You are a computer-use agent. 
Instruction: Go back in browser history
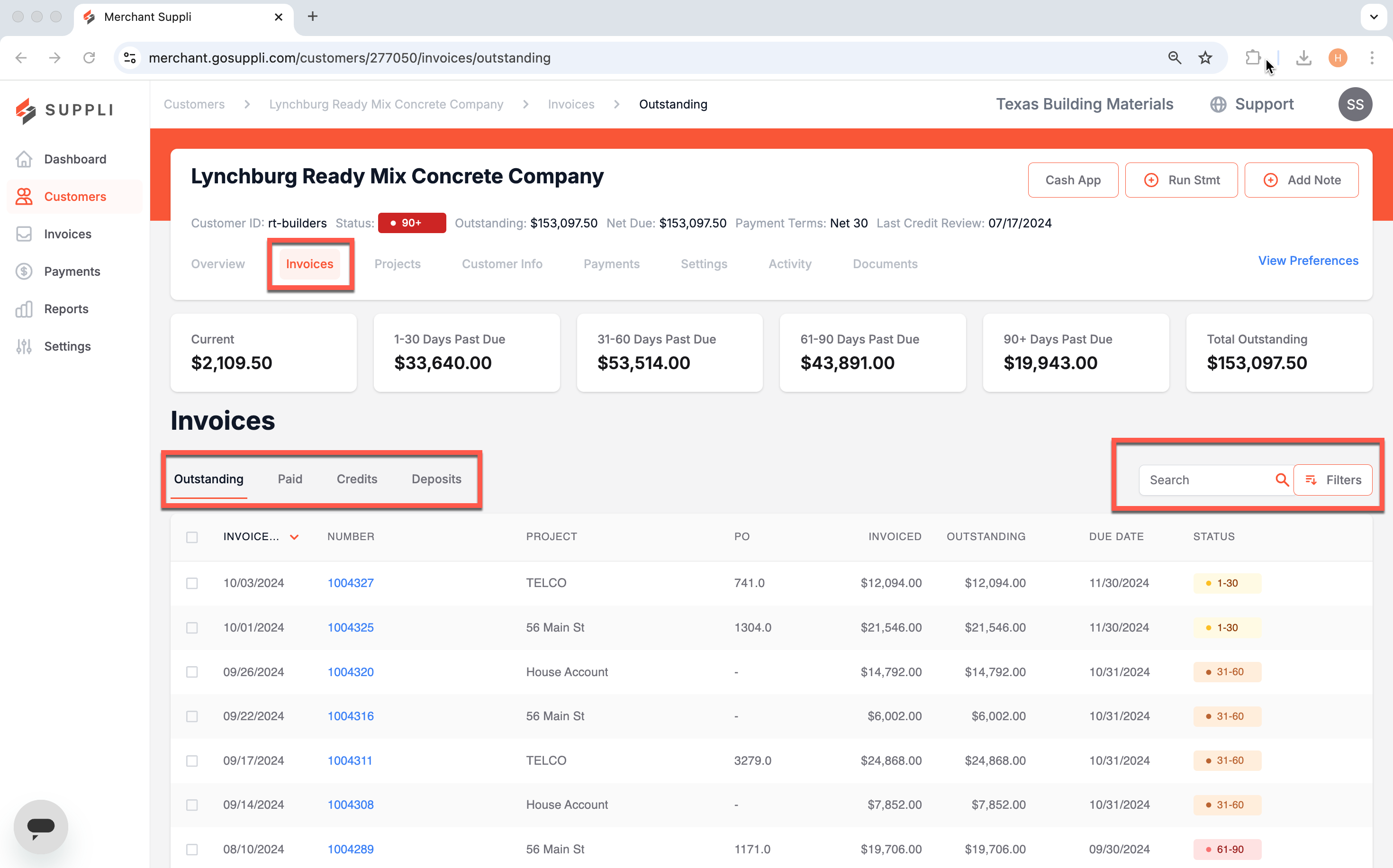[21, 57]
